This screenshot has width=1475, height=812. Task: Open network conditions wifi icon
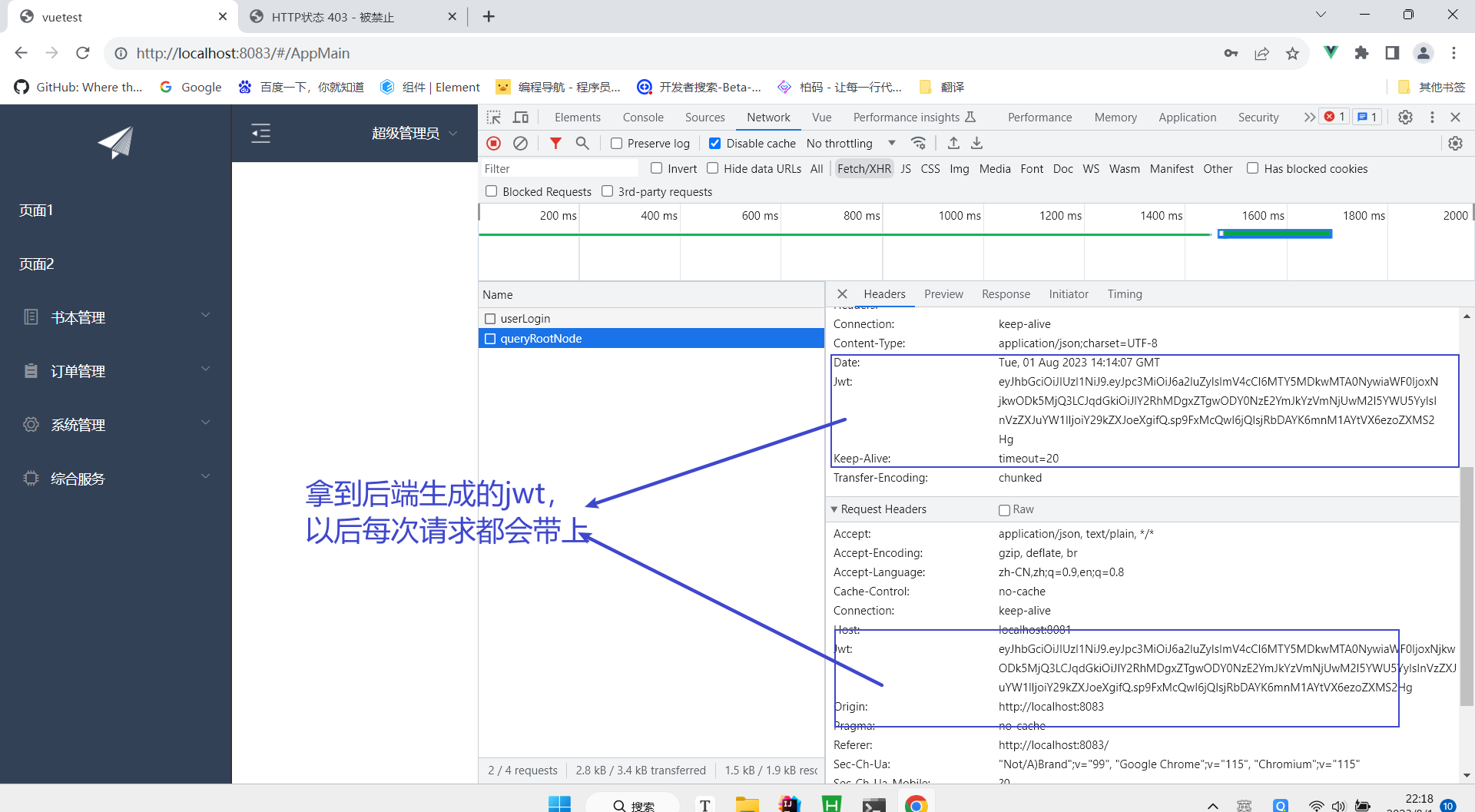(918, 144)
